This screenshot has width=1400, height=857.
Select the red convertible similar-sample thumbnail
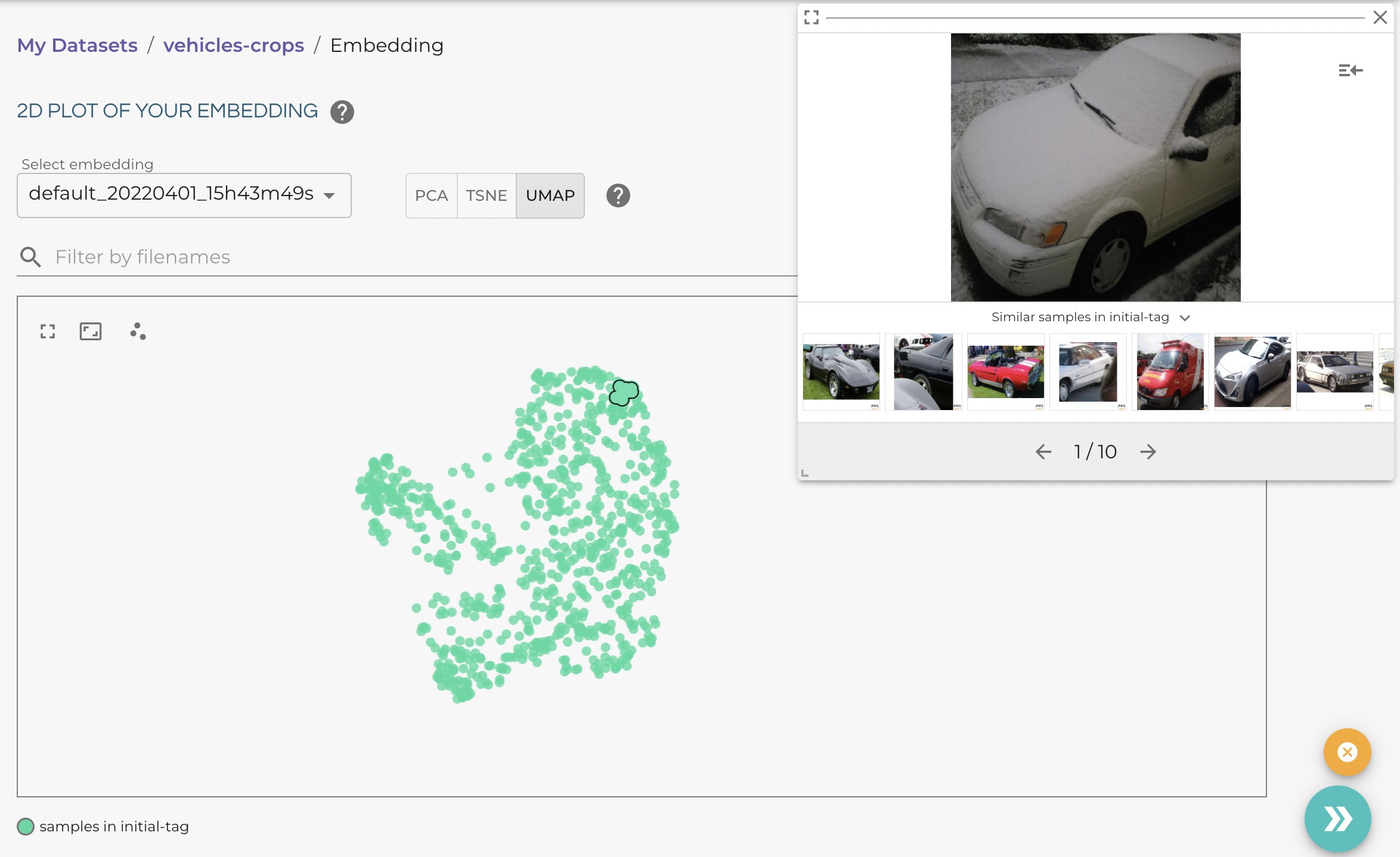[1005, 372]
